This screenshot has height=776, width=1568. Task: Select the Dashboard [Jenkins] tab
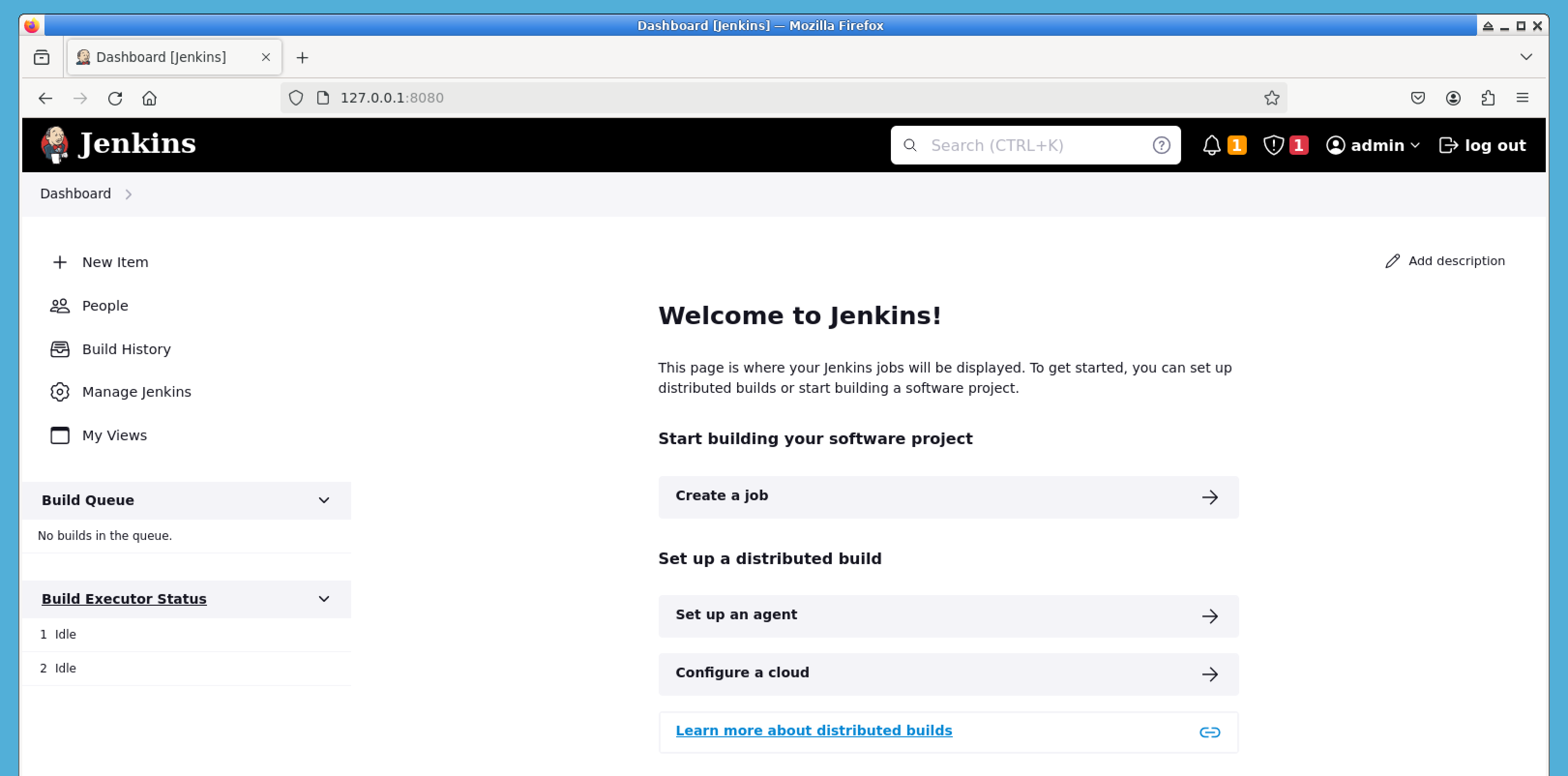pyautogui.click(x=174, y=57)
